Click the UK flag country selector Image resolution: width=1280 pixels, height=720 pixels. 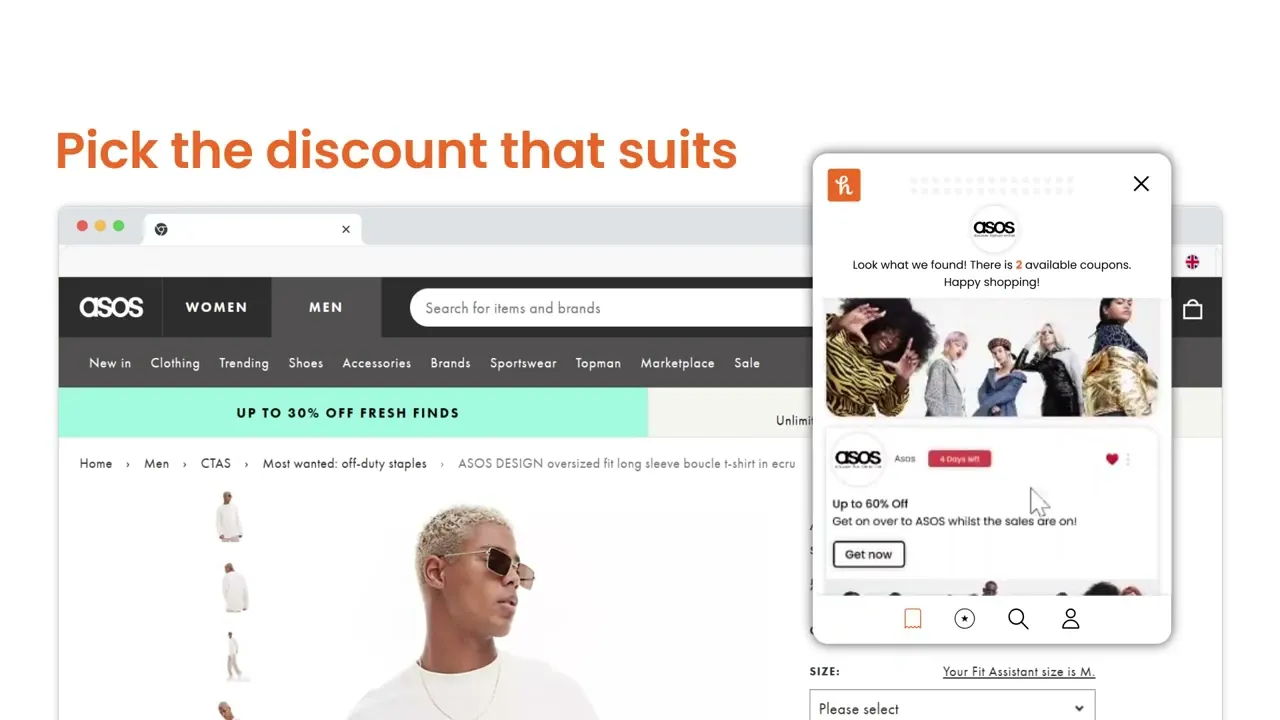click(x=1192, y=262)
